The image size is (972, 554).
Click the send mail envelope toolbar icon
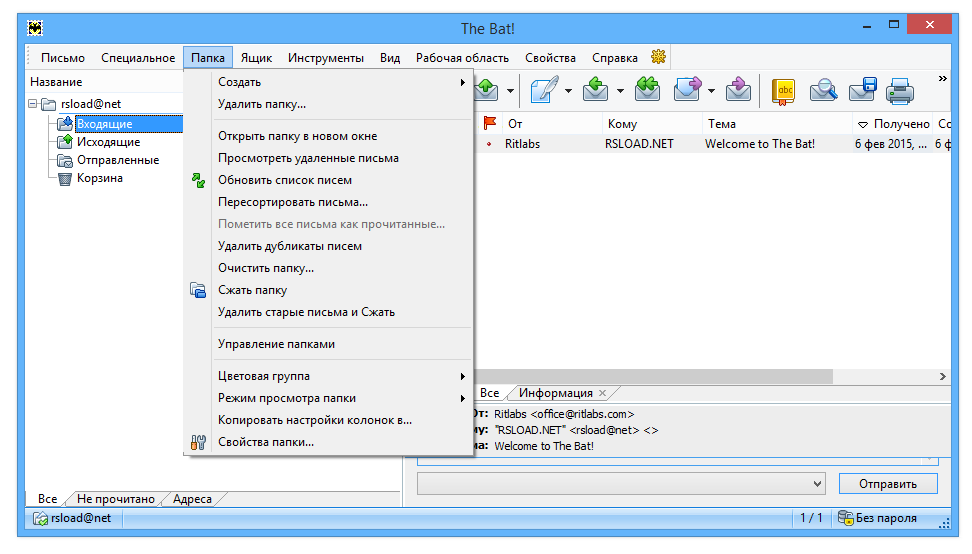click(x=487, y=90)
